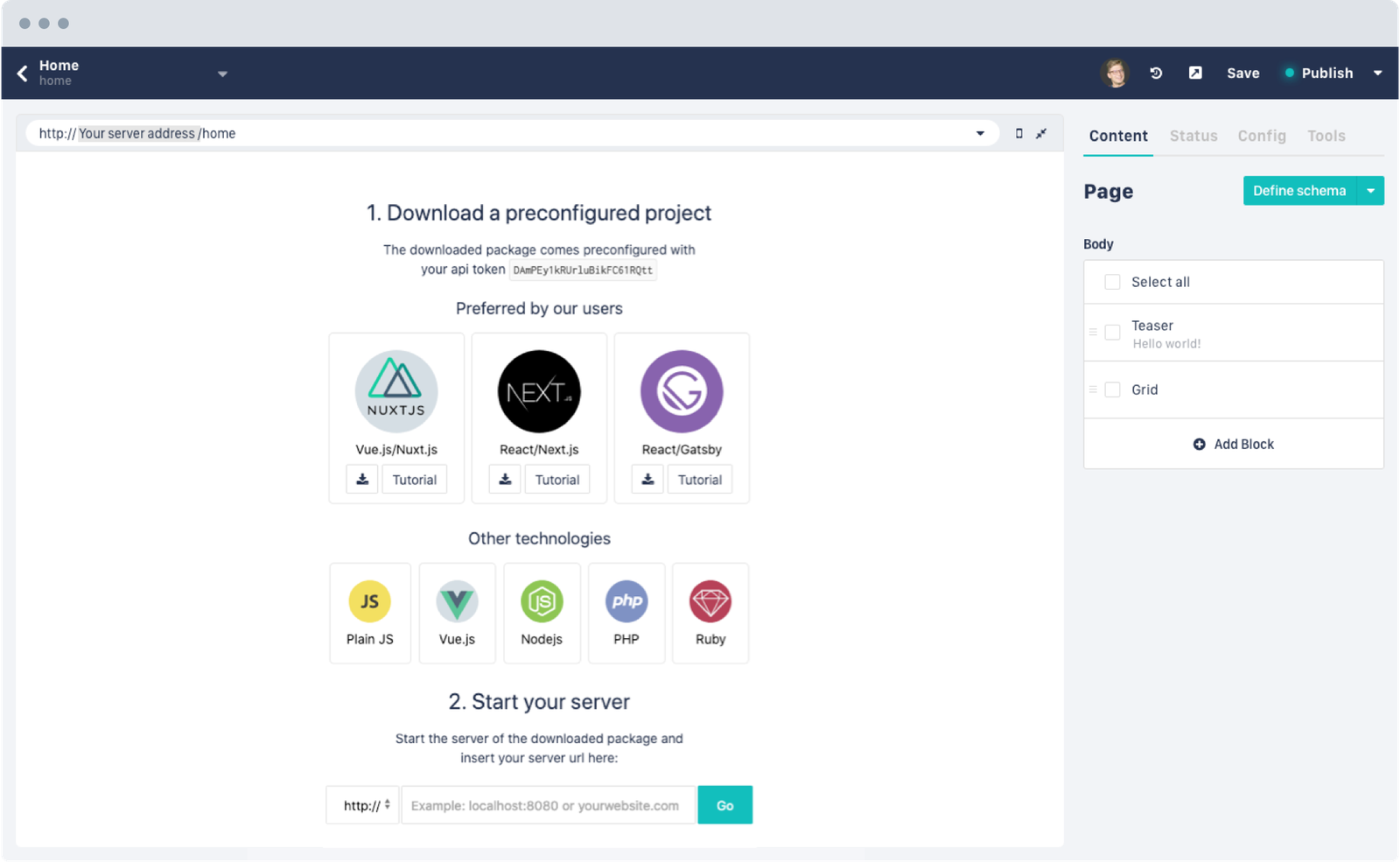
Task: Switch to the Content tab
Action: pos(1118,136)
